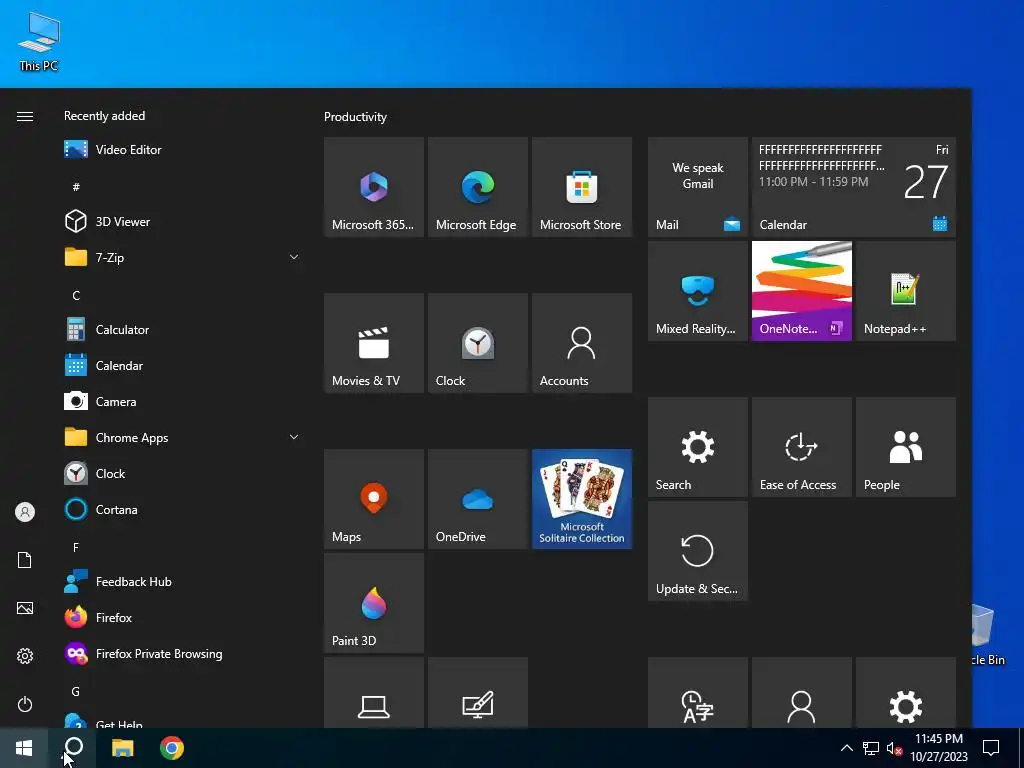The height and width of the screenshot is (768, 1024).
Task: Open File Explorer from taskbar
Action: [x=123, y=748]
